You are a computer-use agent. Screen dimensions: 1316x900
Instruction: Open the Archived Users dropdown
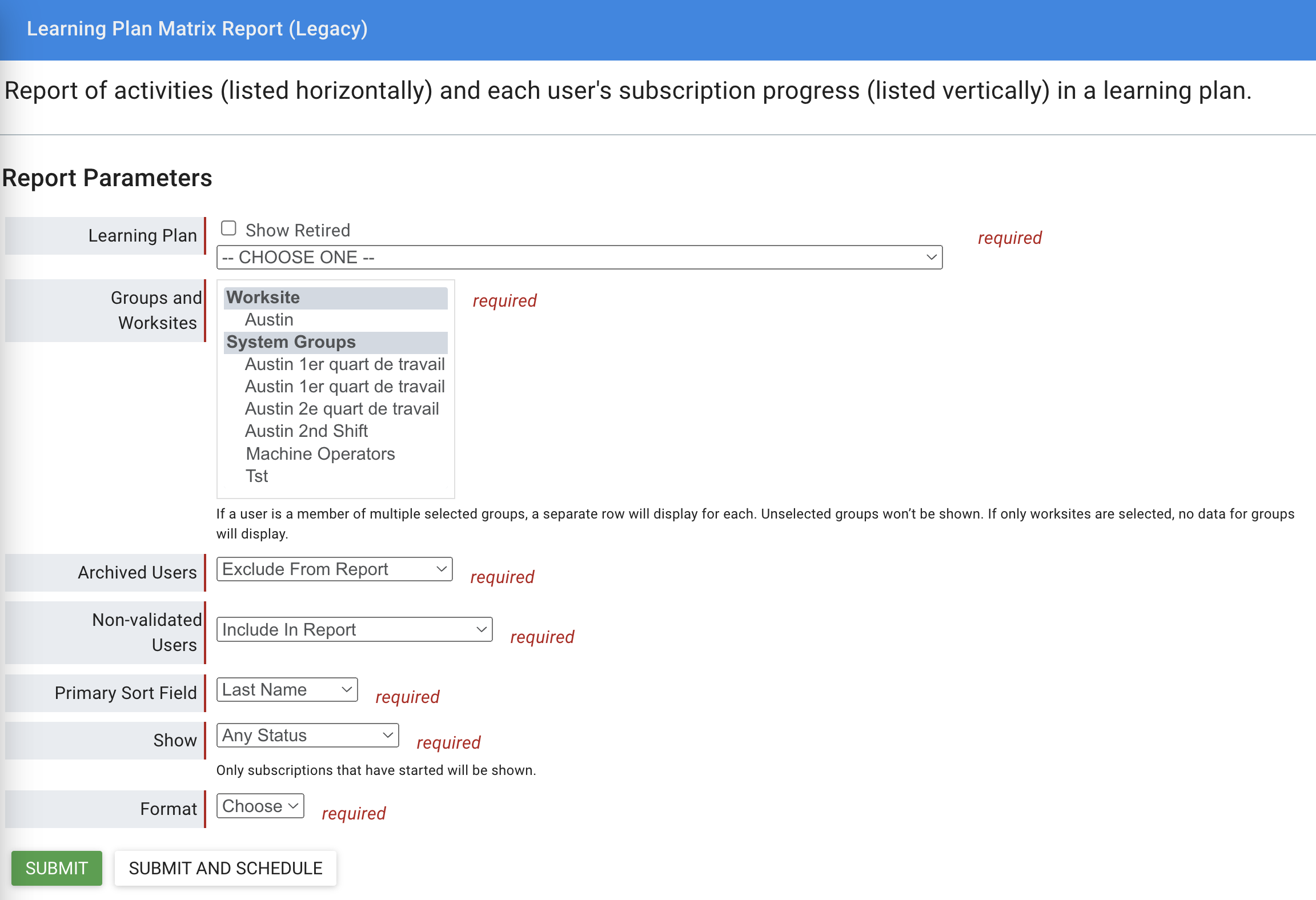point(334,569)
